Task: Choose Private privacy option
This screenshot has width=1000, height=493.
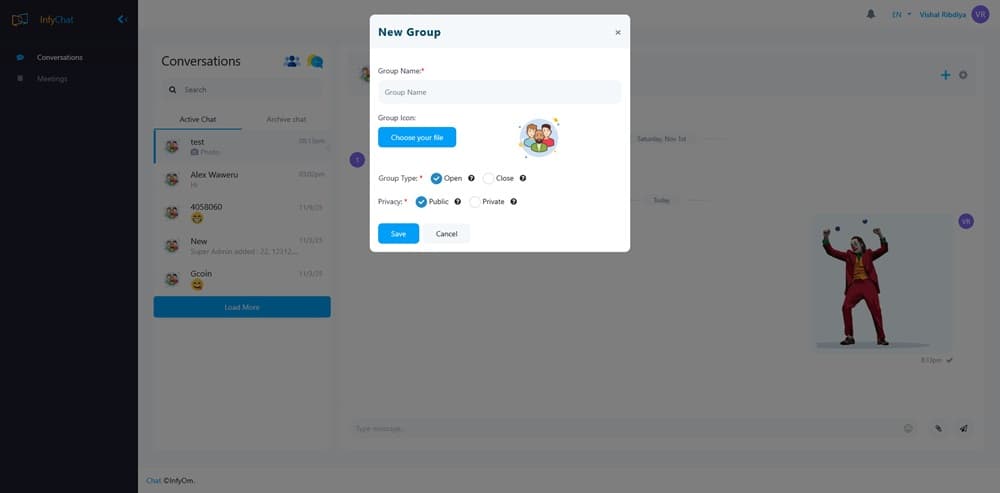Action: 476,201
